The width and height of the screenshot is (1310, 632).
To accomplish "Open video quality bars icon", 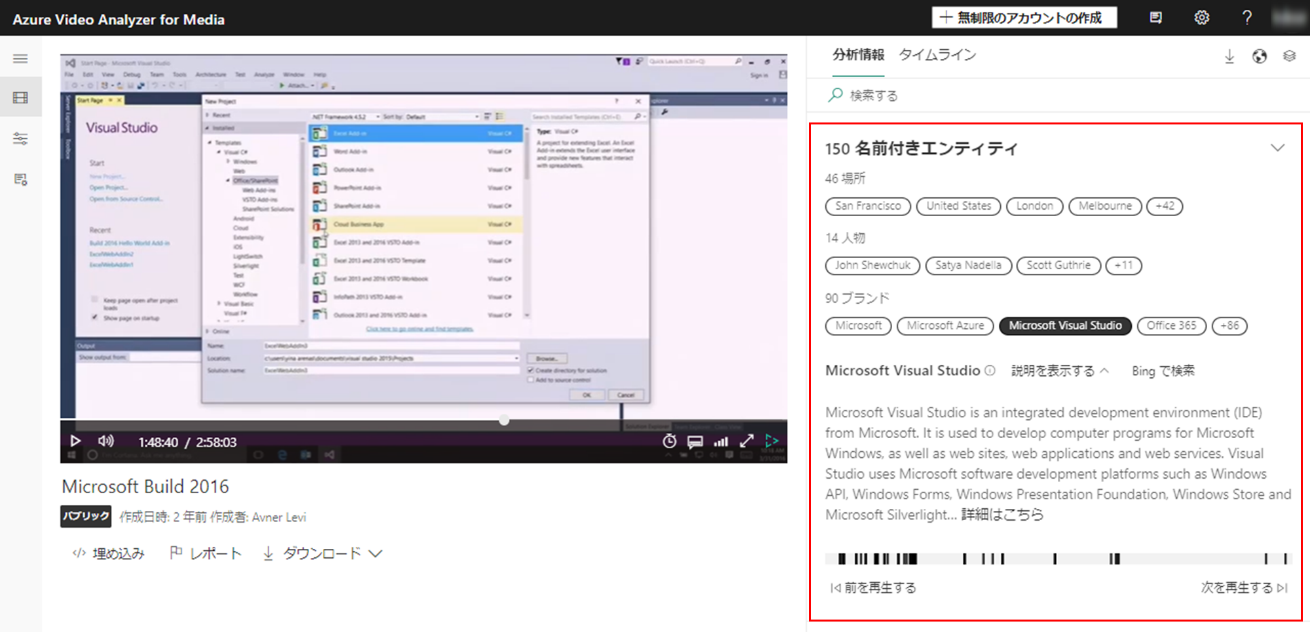I will (x=721, y=441).
